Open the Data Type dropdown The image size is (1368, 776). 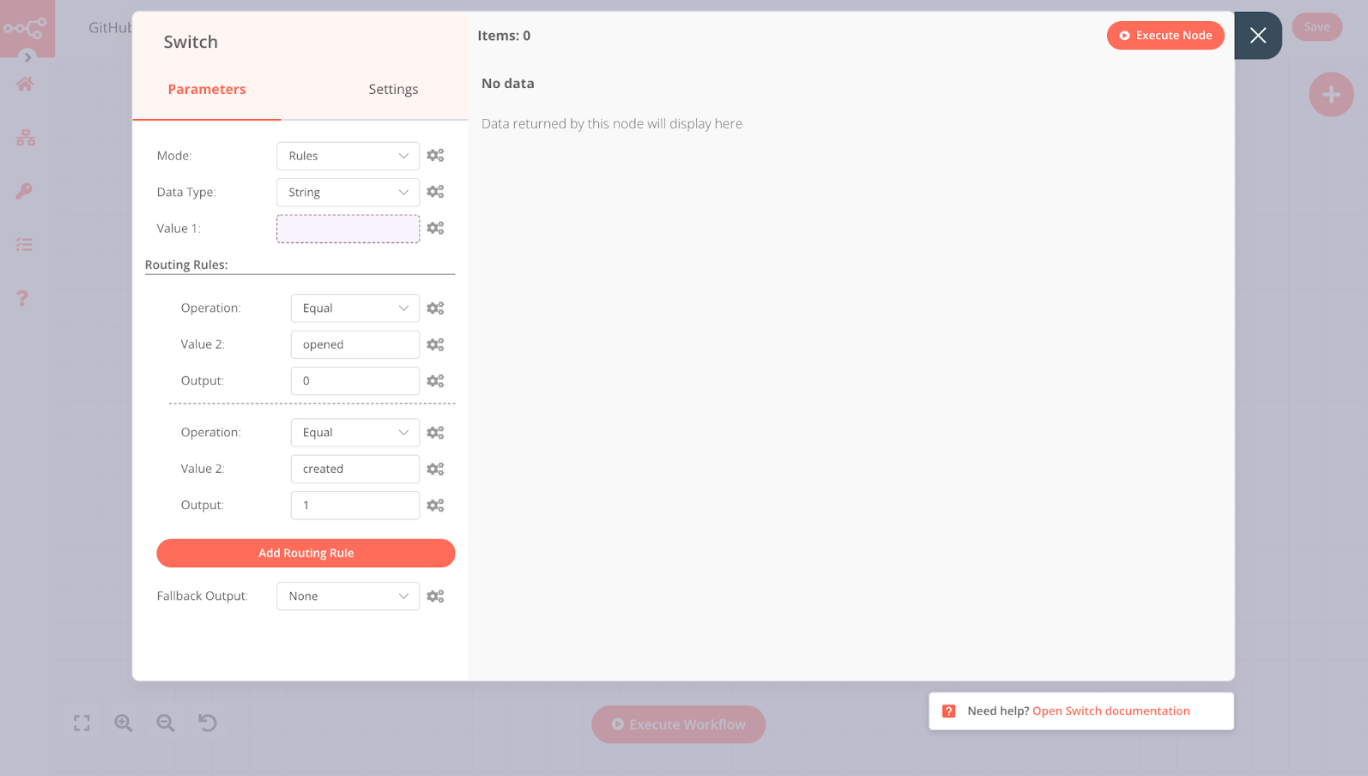pos(347,191)
